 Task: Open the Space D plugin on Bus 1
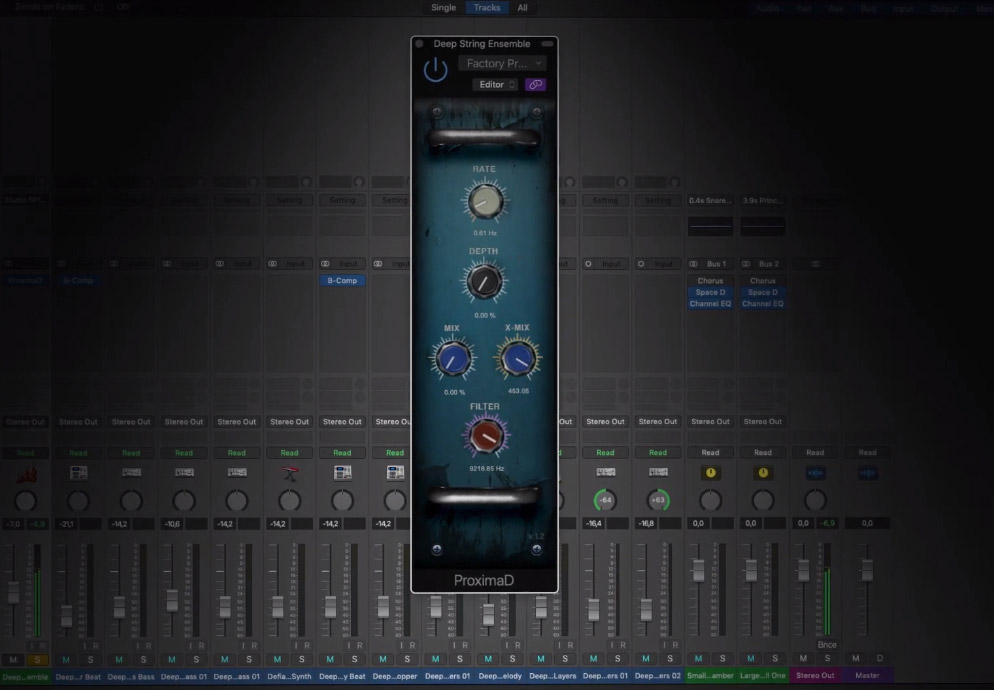pyautogui.click(x=710, y=292)
